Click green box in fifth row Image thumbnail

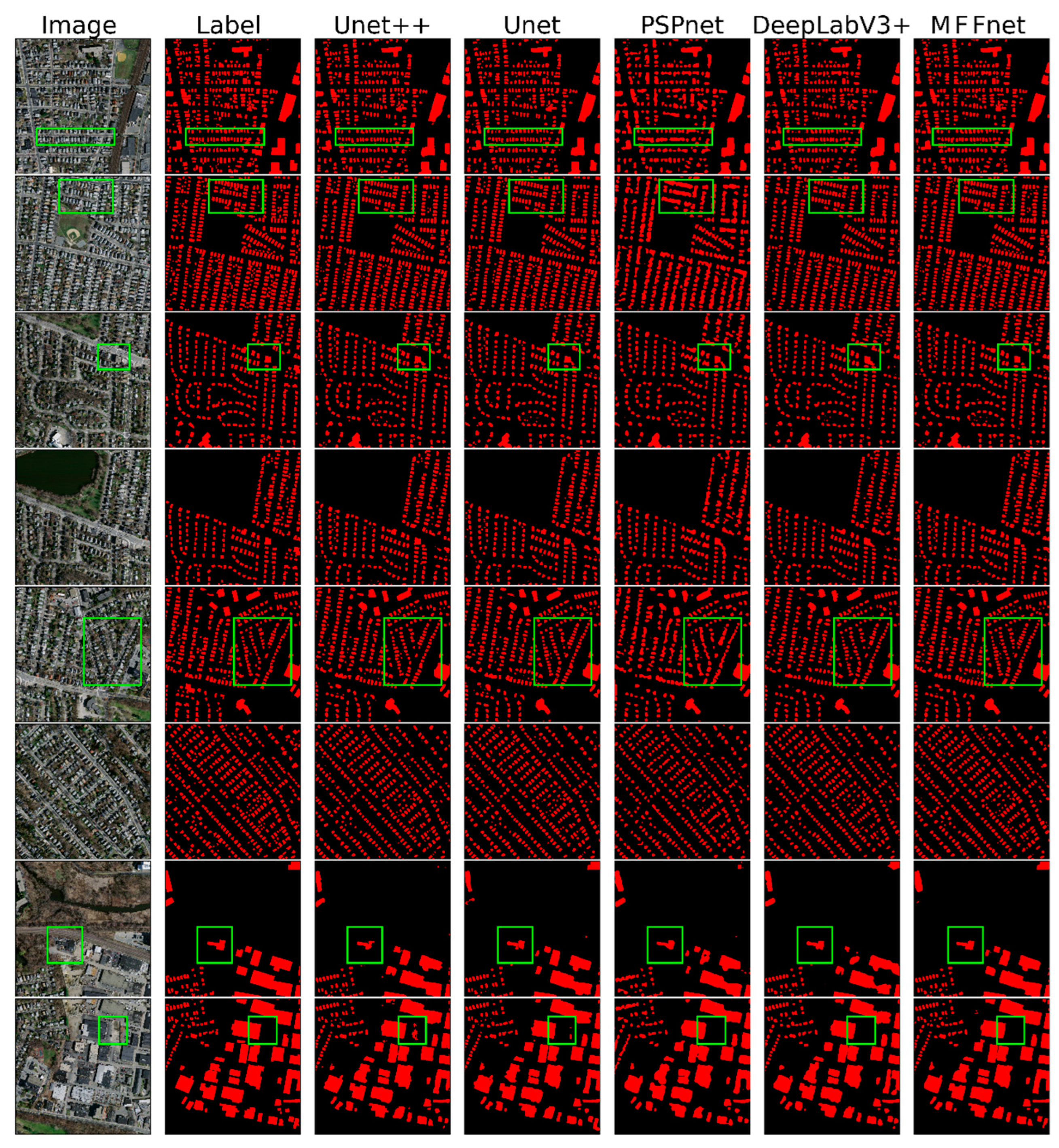click(x=112, y=651)
